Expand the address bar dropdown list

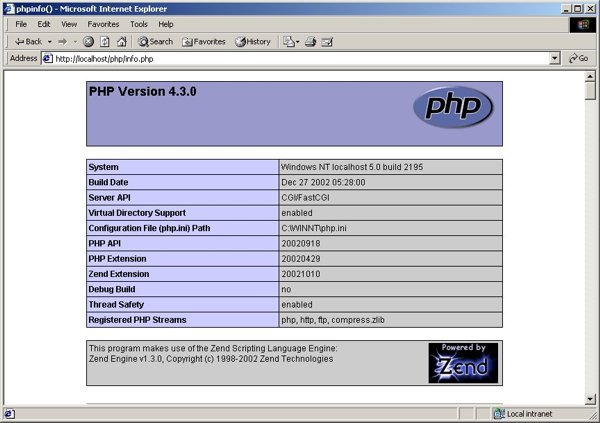tap(555, 59)
